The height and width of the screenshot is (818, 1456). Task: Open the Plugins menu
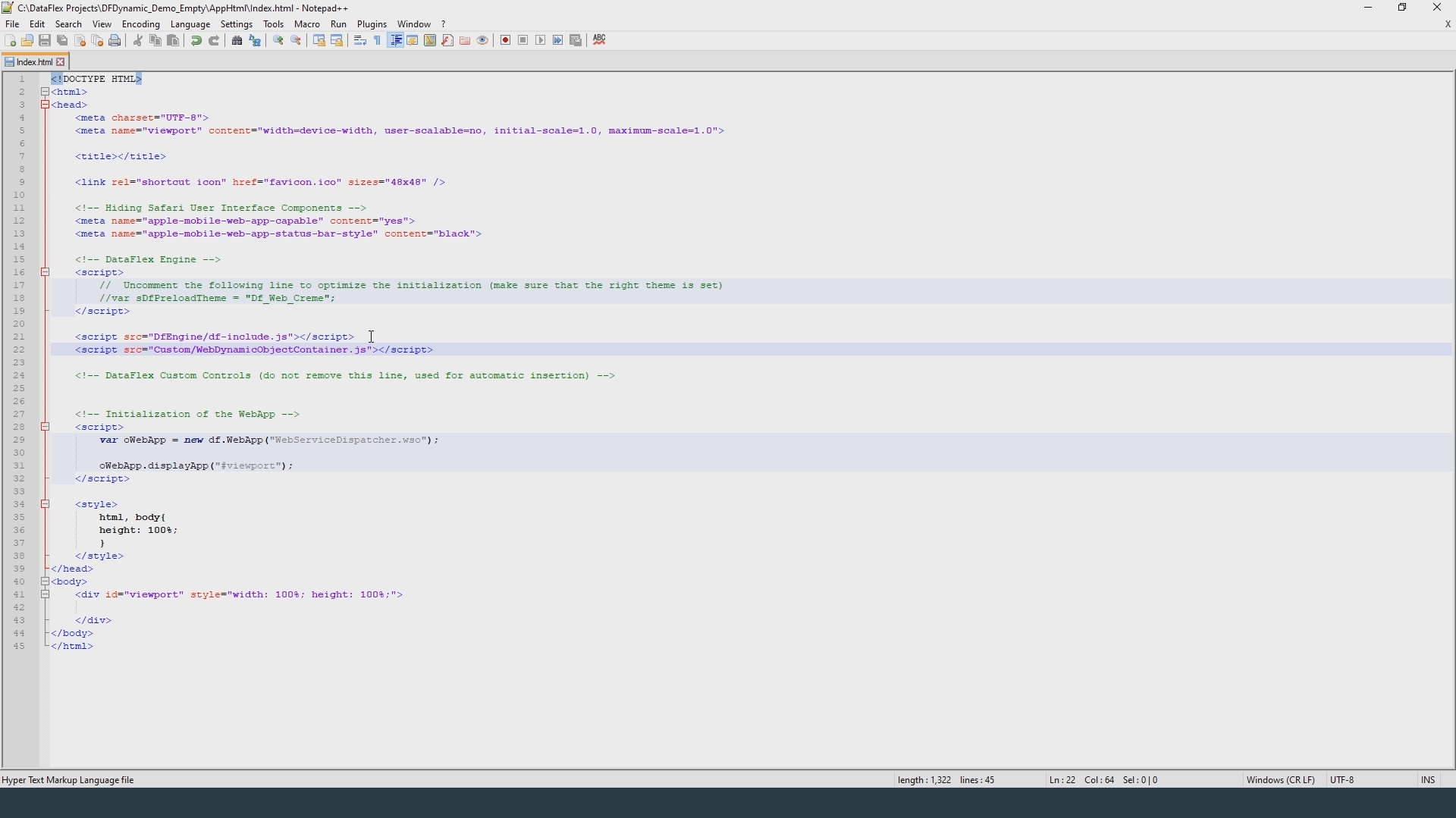(372, 24)
